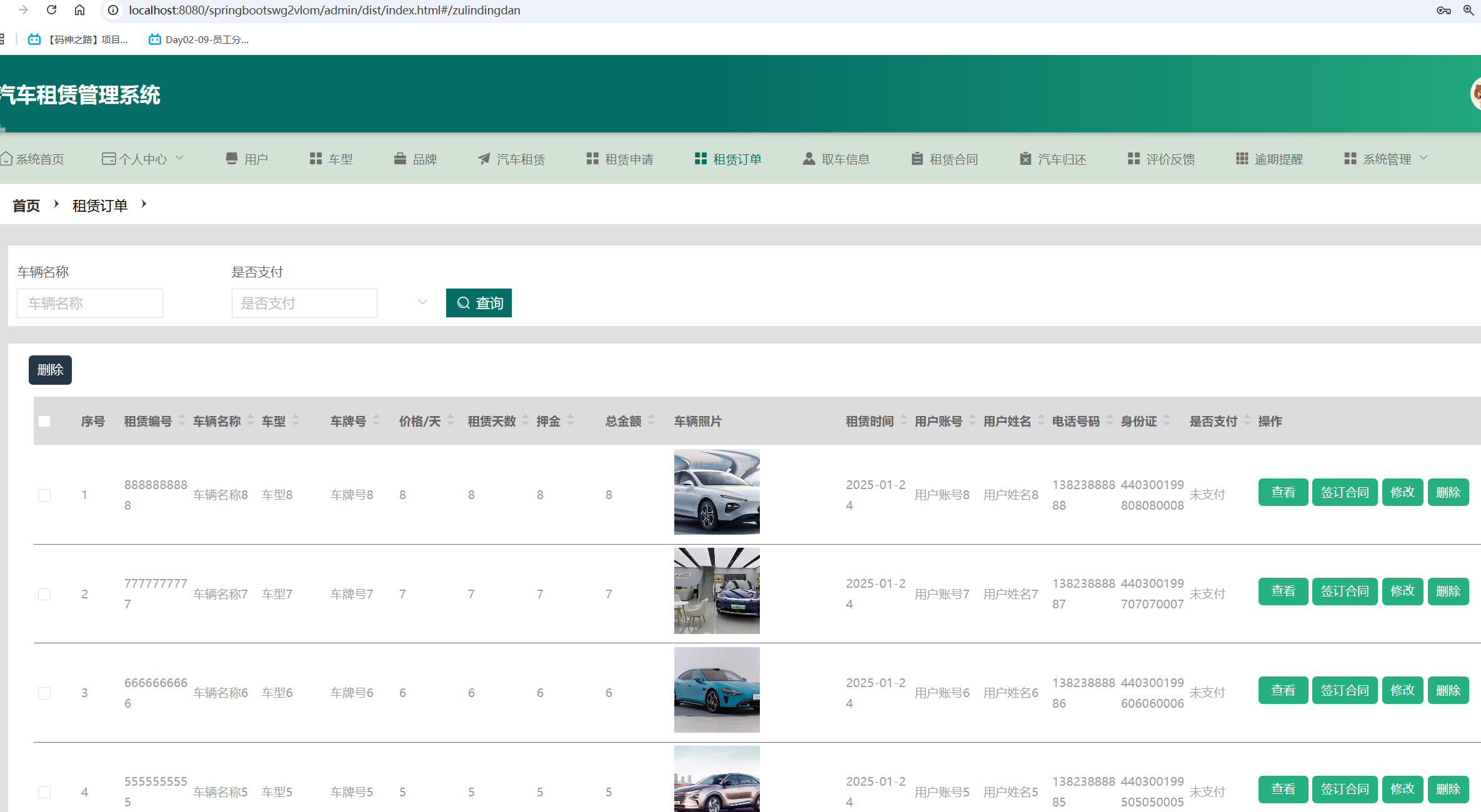Click the 车辆名称 search input field
This screenshot has width=1481, height=812.
[x=90, y=303]
